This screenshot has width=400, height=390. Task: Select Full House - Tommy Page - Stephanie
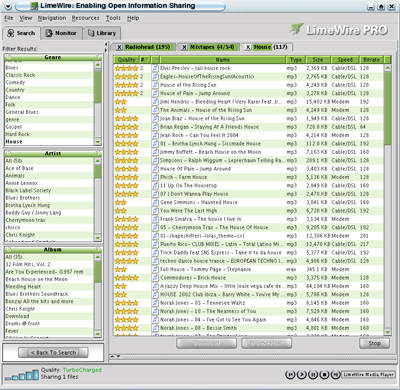point(249,269)
